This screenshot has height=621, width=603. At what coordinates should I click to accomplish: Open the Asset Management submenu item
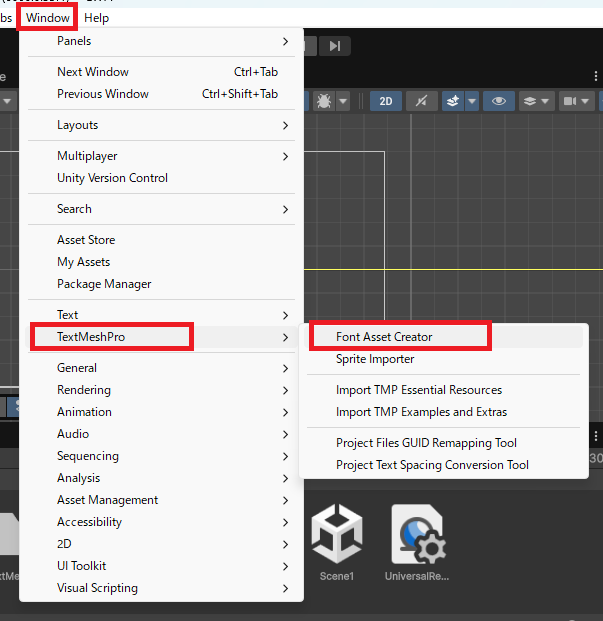pyautogui.click(x=161, y=500)
